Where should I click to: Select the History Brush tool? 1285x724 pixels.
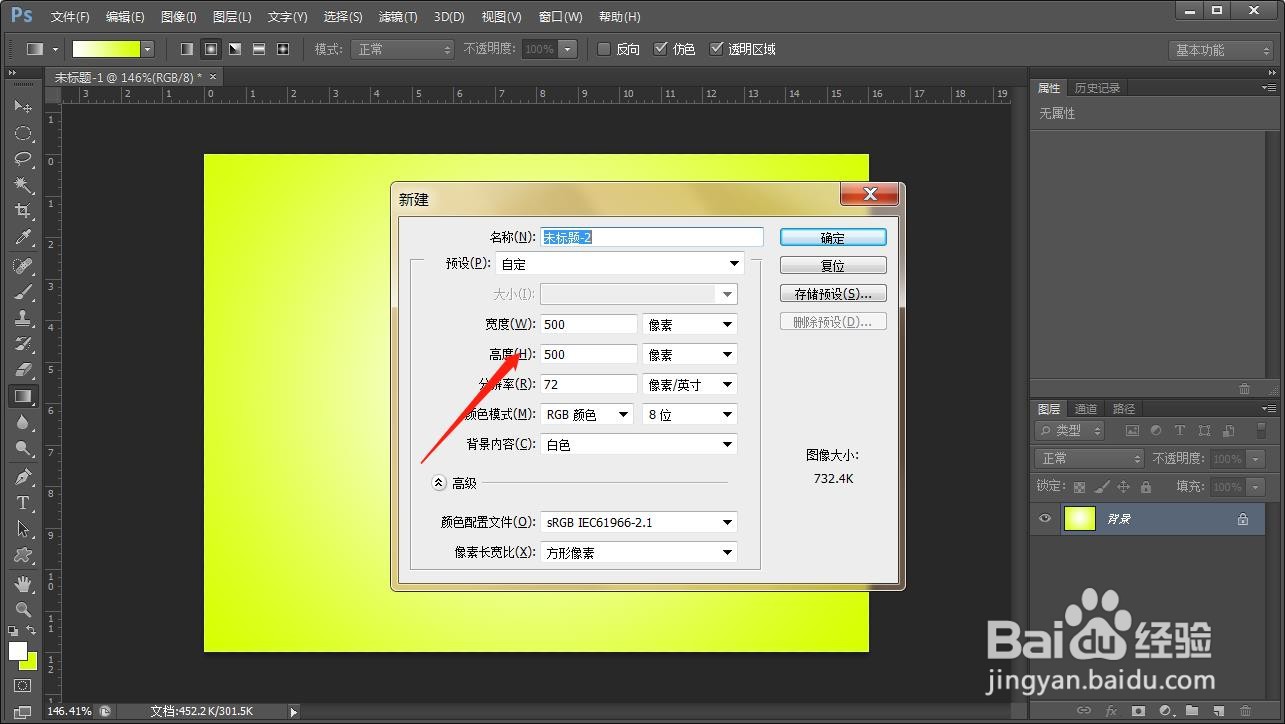22,344
